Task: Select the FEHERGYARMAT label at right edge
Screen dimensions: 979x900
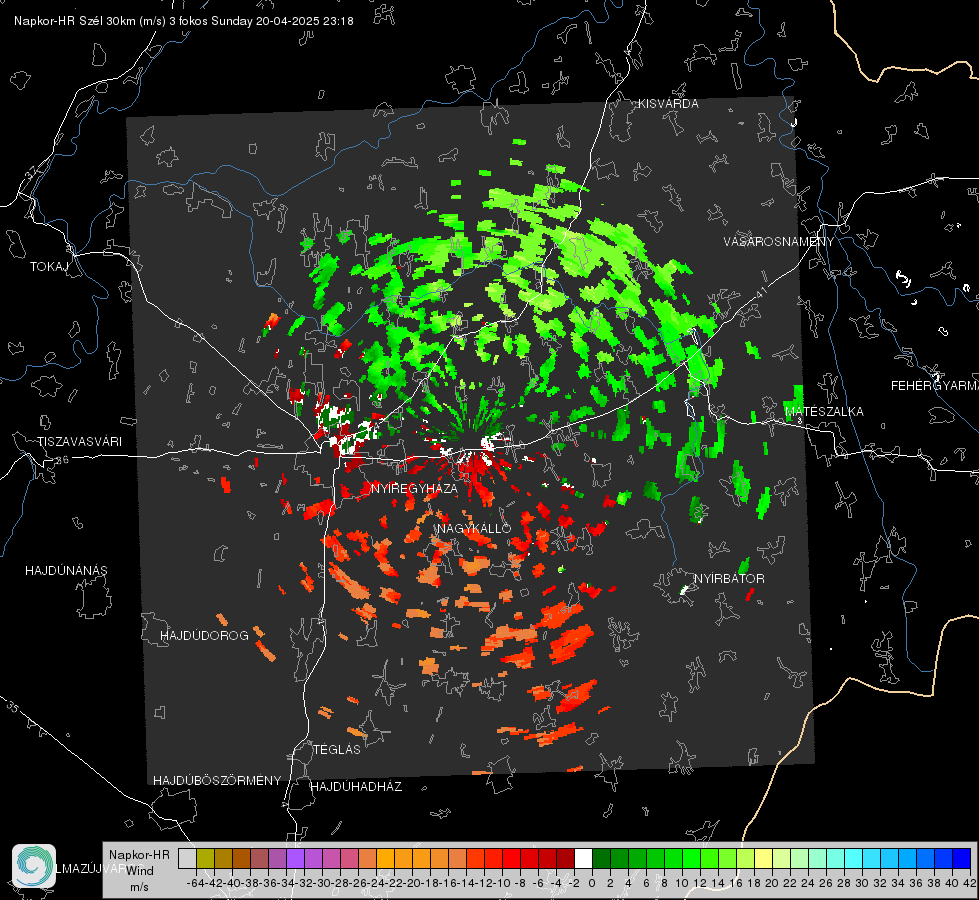Action: [x=934, y=386]
